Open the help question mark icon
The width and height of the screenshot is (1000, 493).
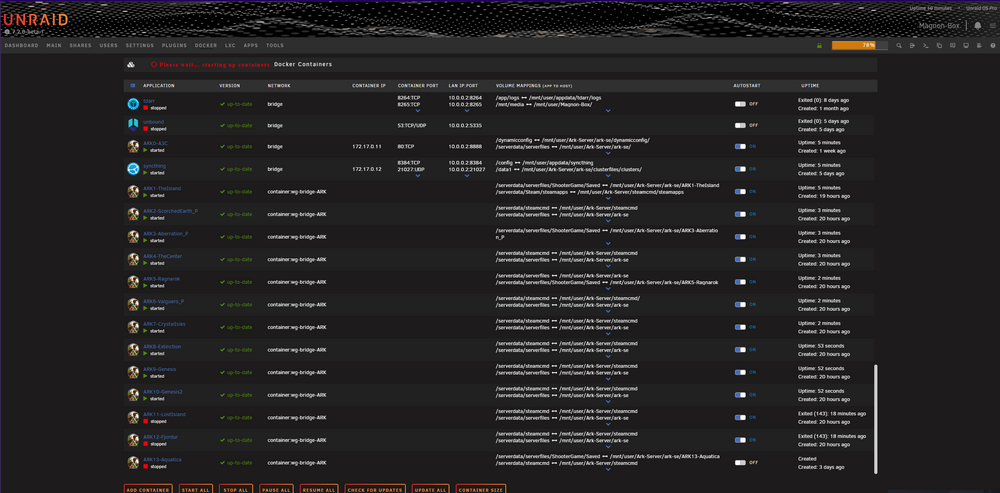pyautogui.click(x=993, y=45)
